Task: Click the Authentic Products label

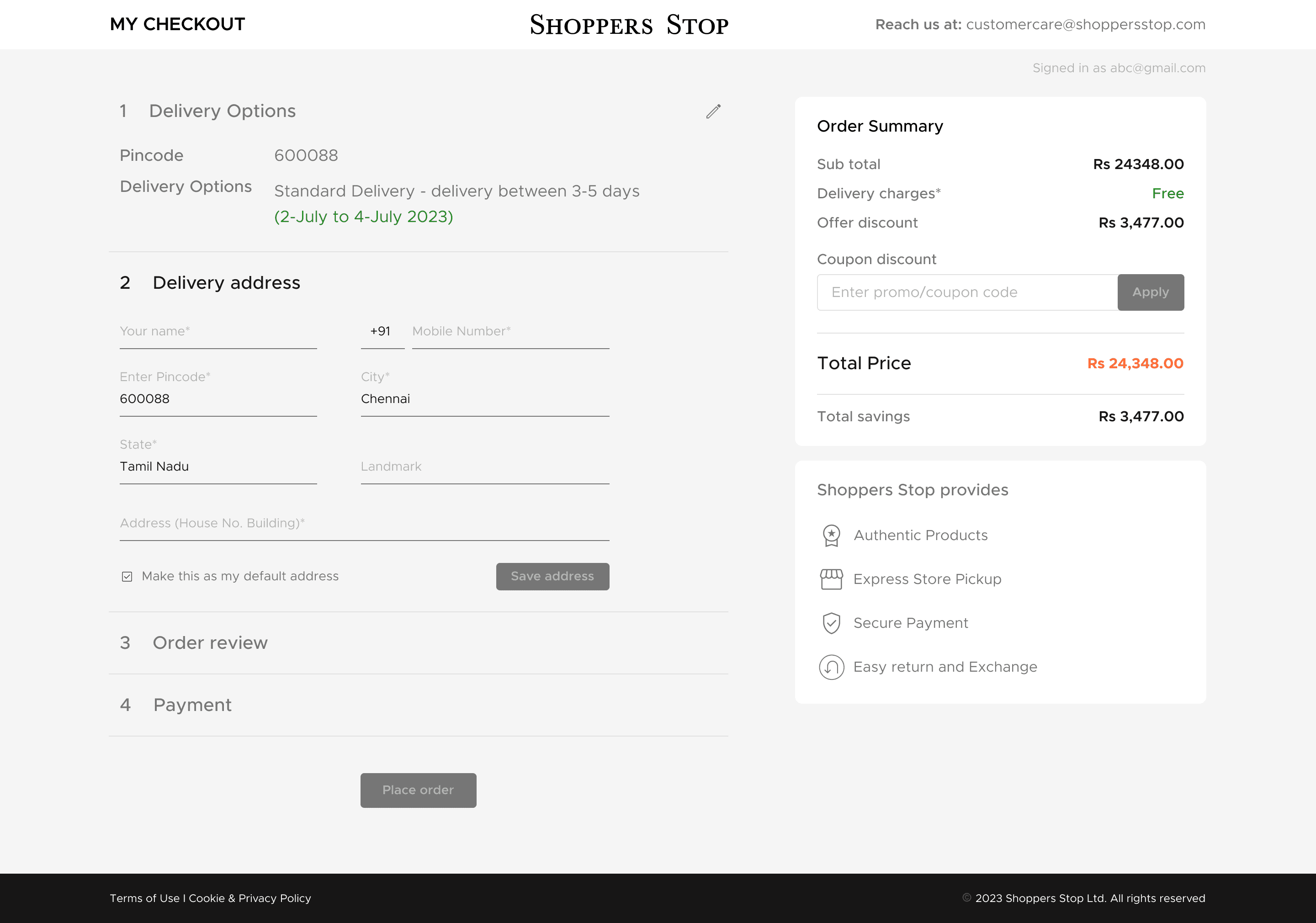Action: pyautogui.click(x=920, y=536)
